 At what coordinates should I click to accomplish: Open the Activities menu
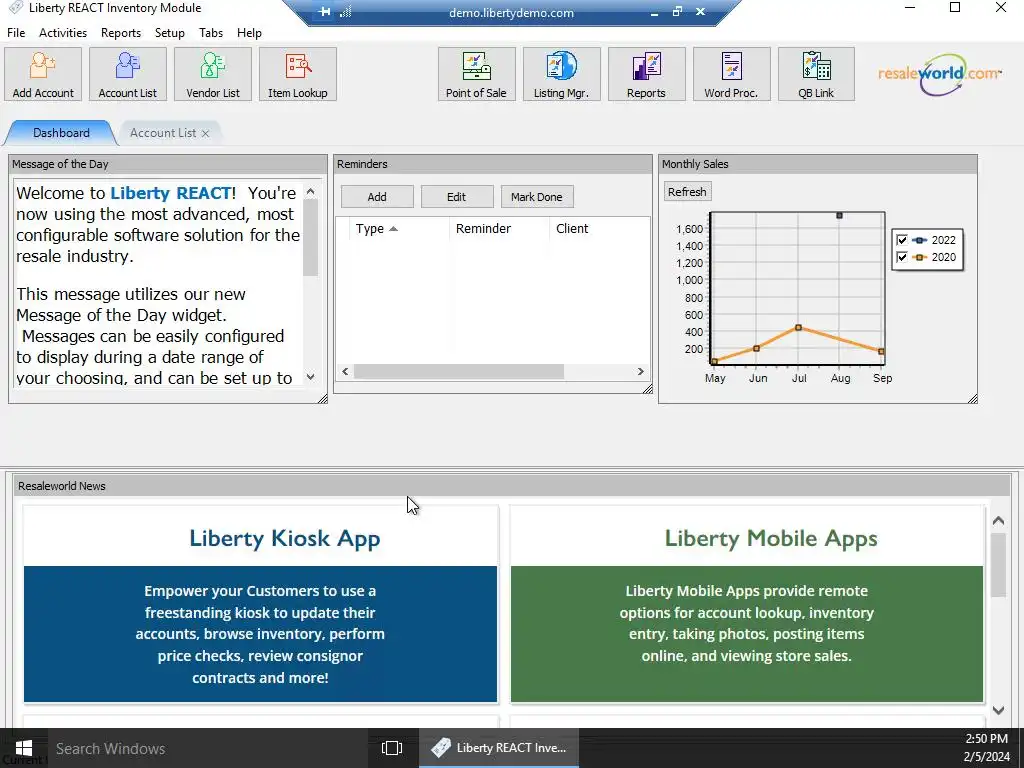(x=63, y=33)
